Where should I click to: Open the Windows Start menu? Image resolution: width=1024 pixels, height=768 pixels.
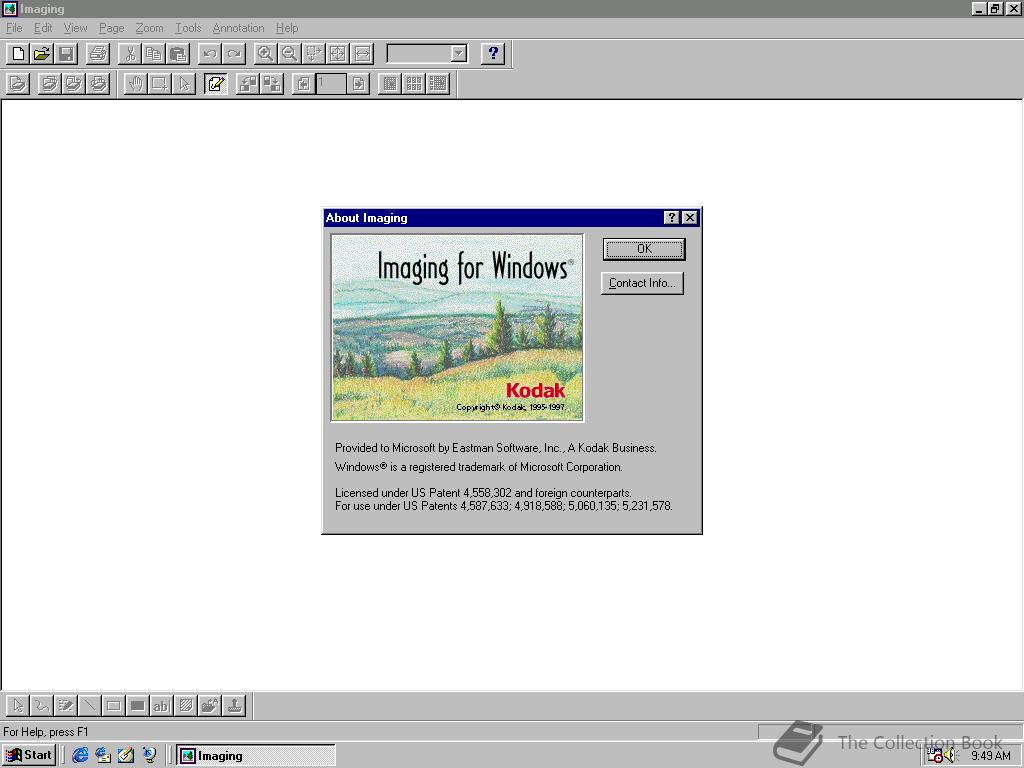29,755
